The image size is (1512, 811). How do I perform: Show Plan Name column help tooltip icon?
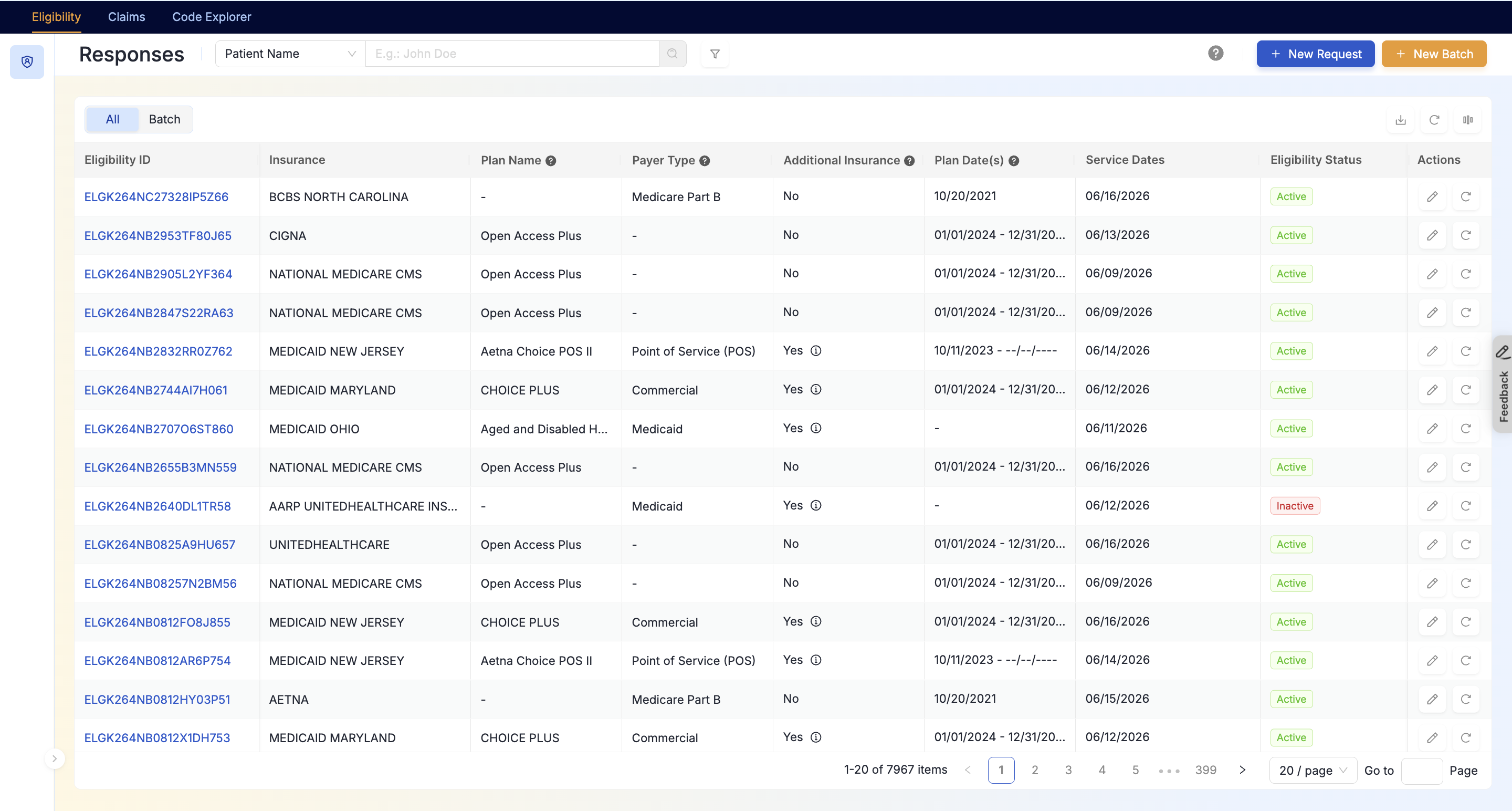(x=551, y=161)
